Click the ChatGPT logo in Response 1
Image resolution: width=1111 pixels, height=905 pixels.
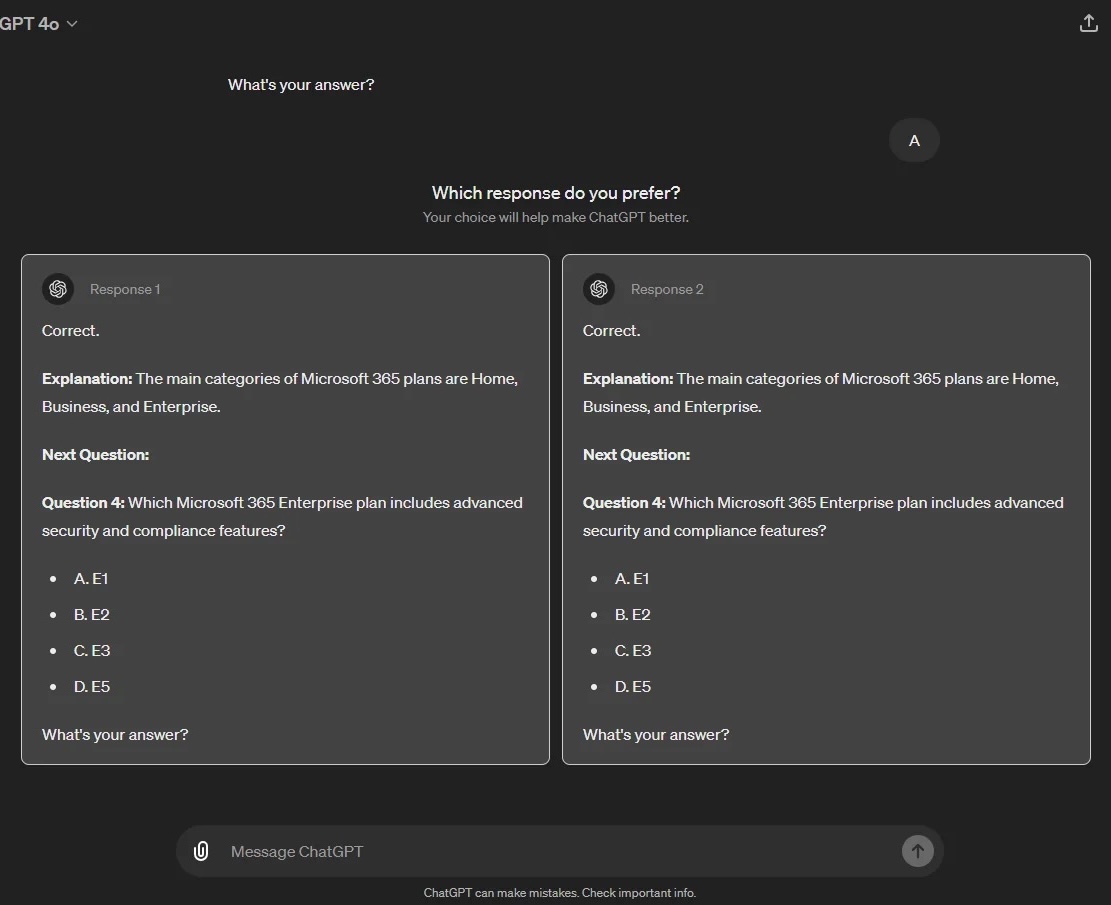[x=58, y=289]
